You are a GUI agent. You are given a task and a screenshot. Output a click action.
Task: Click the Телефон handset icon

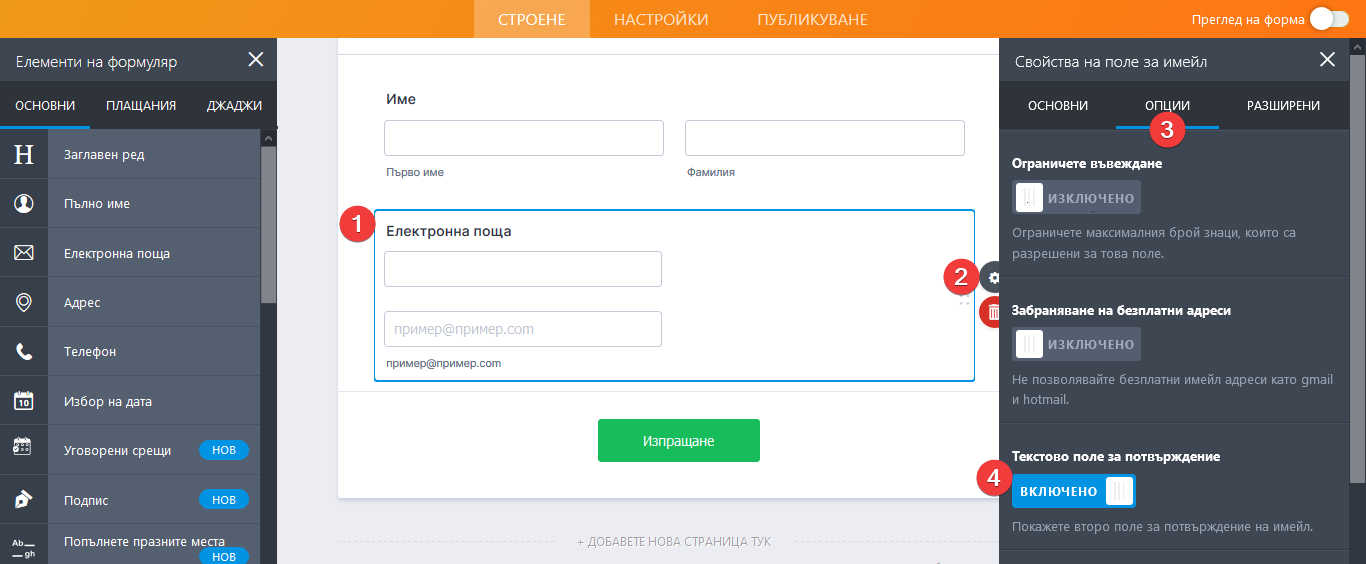click(x=24, y=352)
